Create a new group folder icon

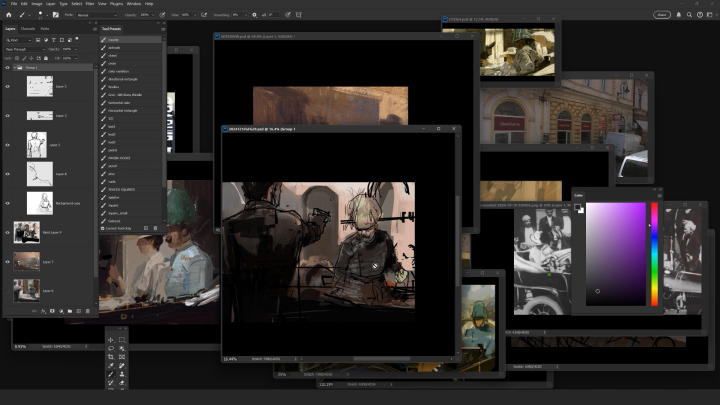(x=70, y=311)
